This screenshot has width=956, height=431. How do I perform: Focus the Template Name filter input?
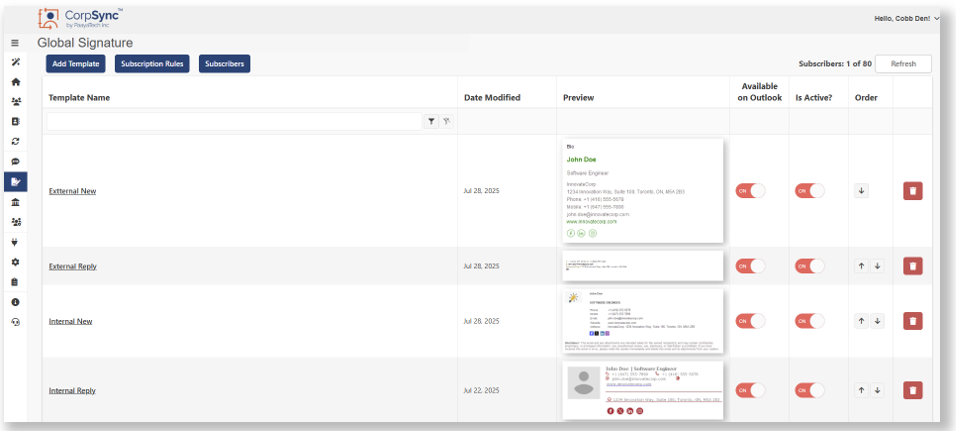[235, 121]
